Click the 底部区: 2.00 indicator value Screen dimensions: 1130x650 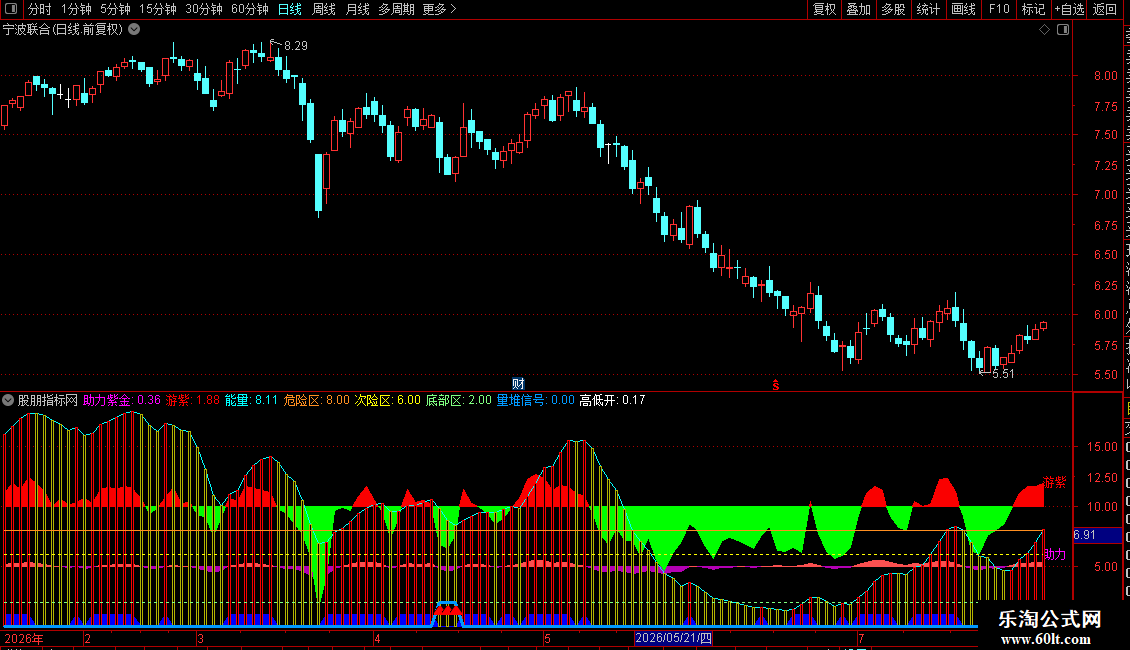pyautogui.click(x=458, y=400)
